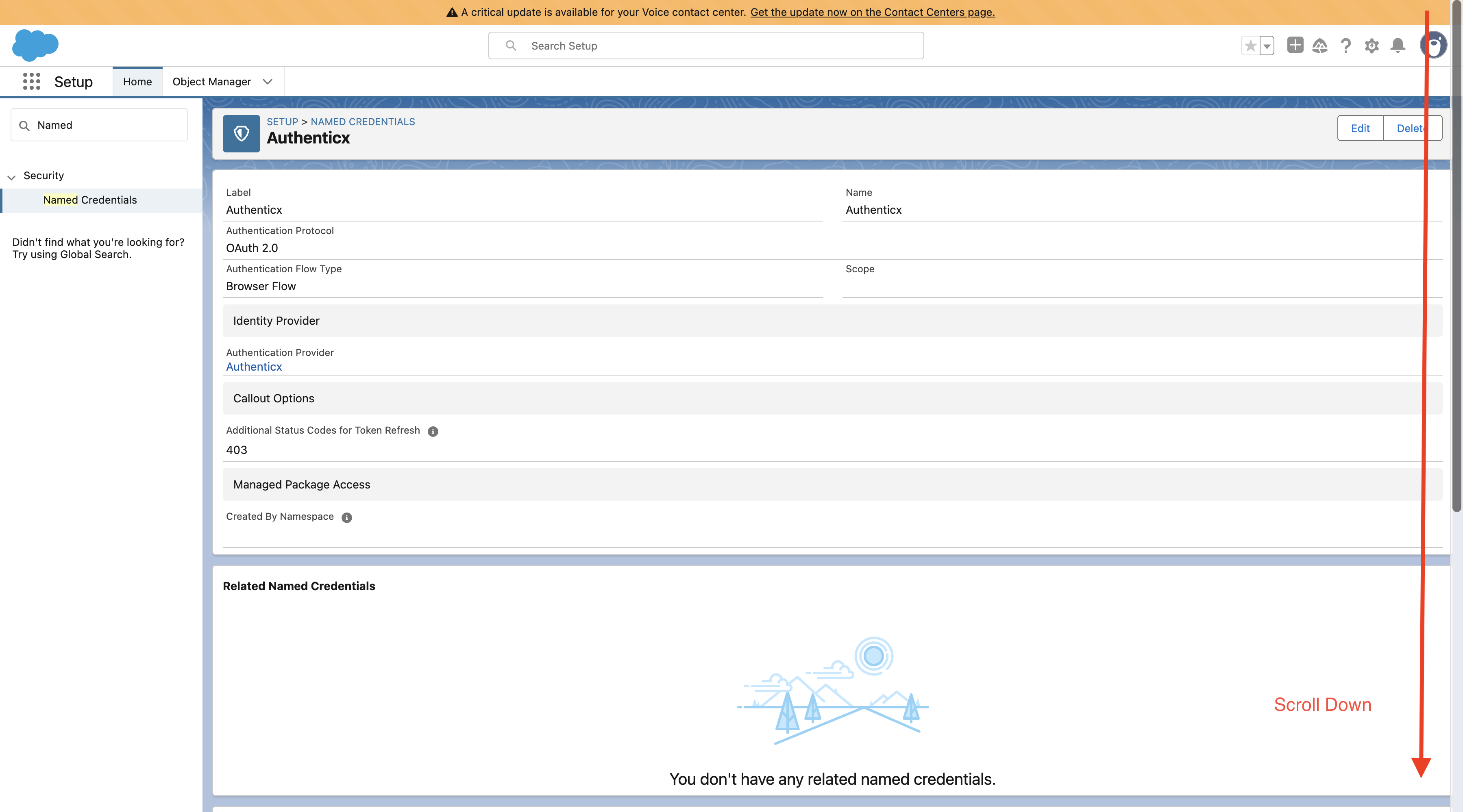Select Security in the setup tree
The width and height of the screenshot is (1463, 812).
(44, 176)
